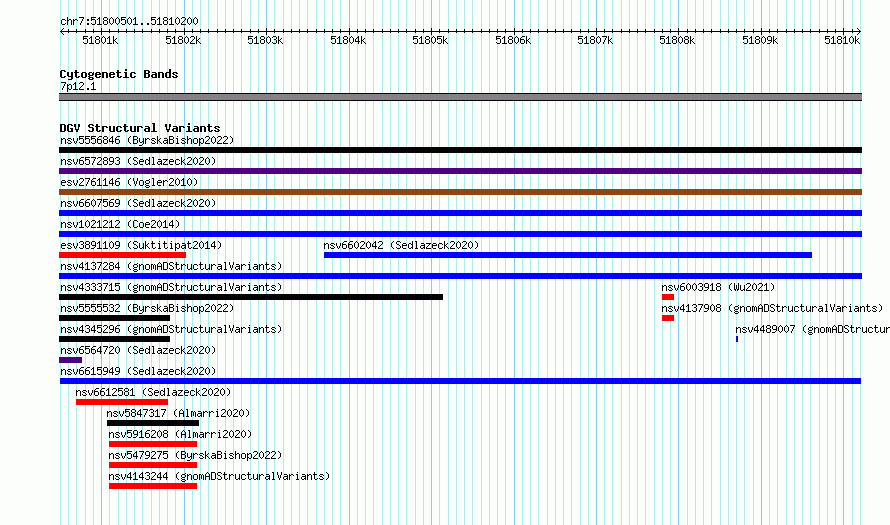
Task: Select black bar under nsv4333715
Action: (x=251, y=297)
